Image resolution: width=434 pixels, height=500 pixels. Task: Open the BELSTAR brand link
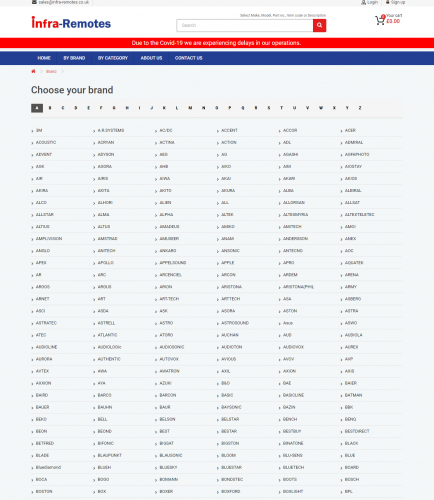tap(230, 419)
